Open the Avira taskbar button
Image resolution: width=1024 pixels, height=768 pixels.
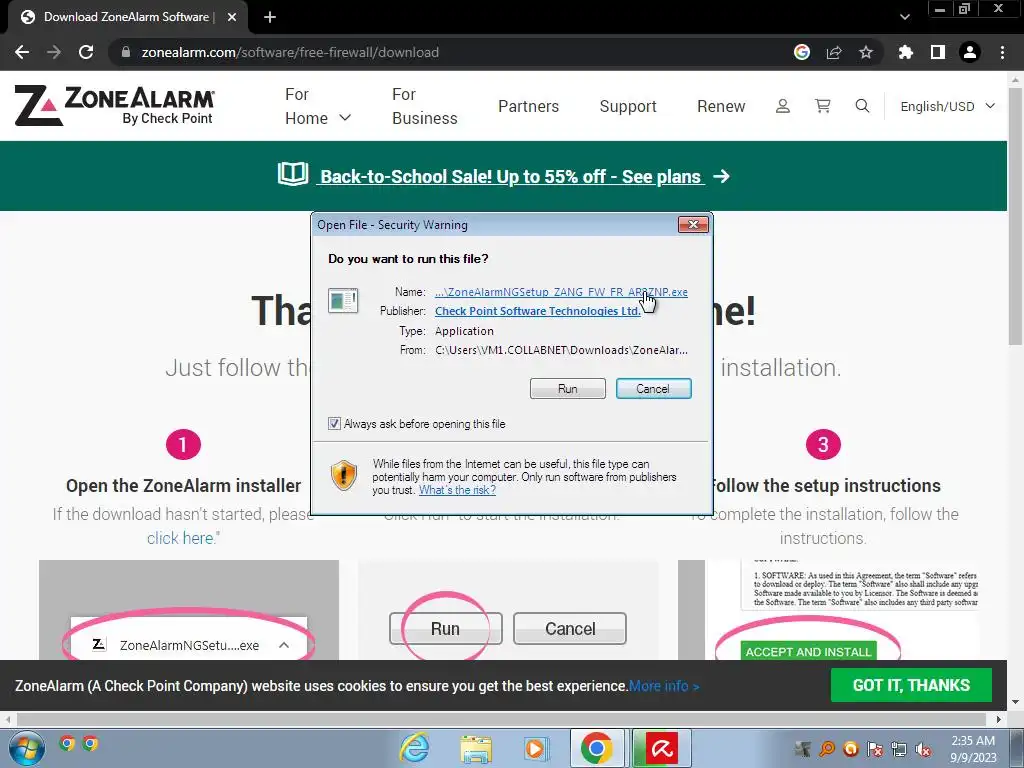tap(662, 748)
